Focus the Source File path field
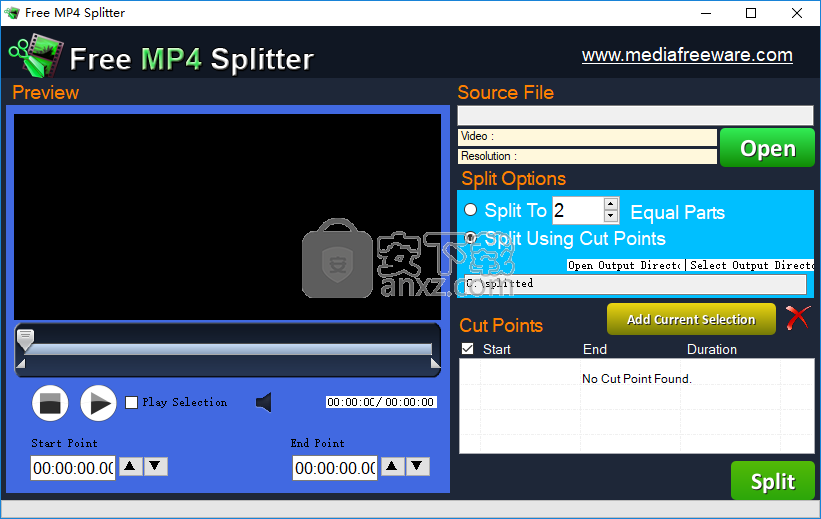The width and height of the screenshot is (821, 519). [x=635, y=115]
